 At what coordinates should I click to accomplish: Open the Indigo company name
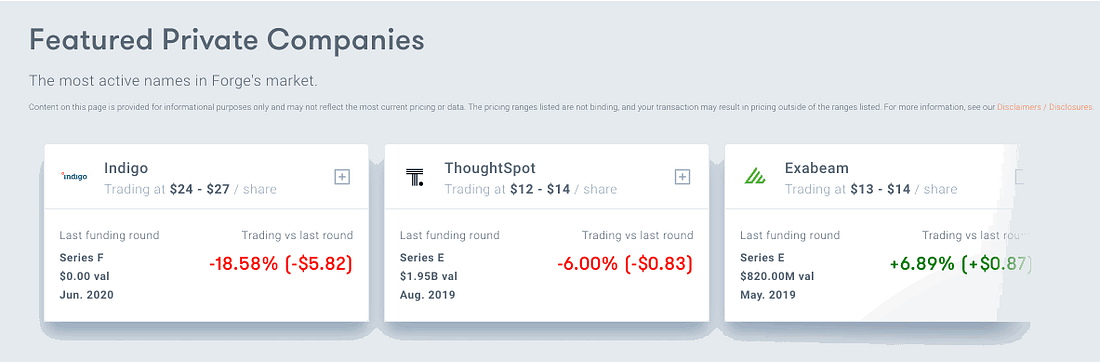pos(126,168)
